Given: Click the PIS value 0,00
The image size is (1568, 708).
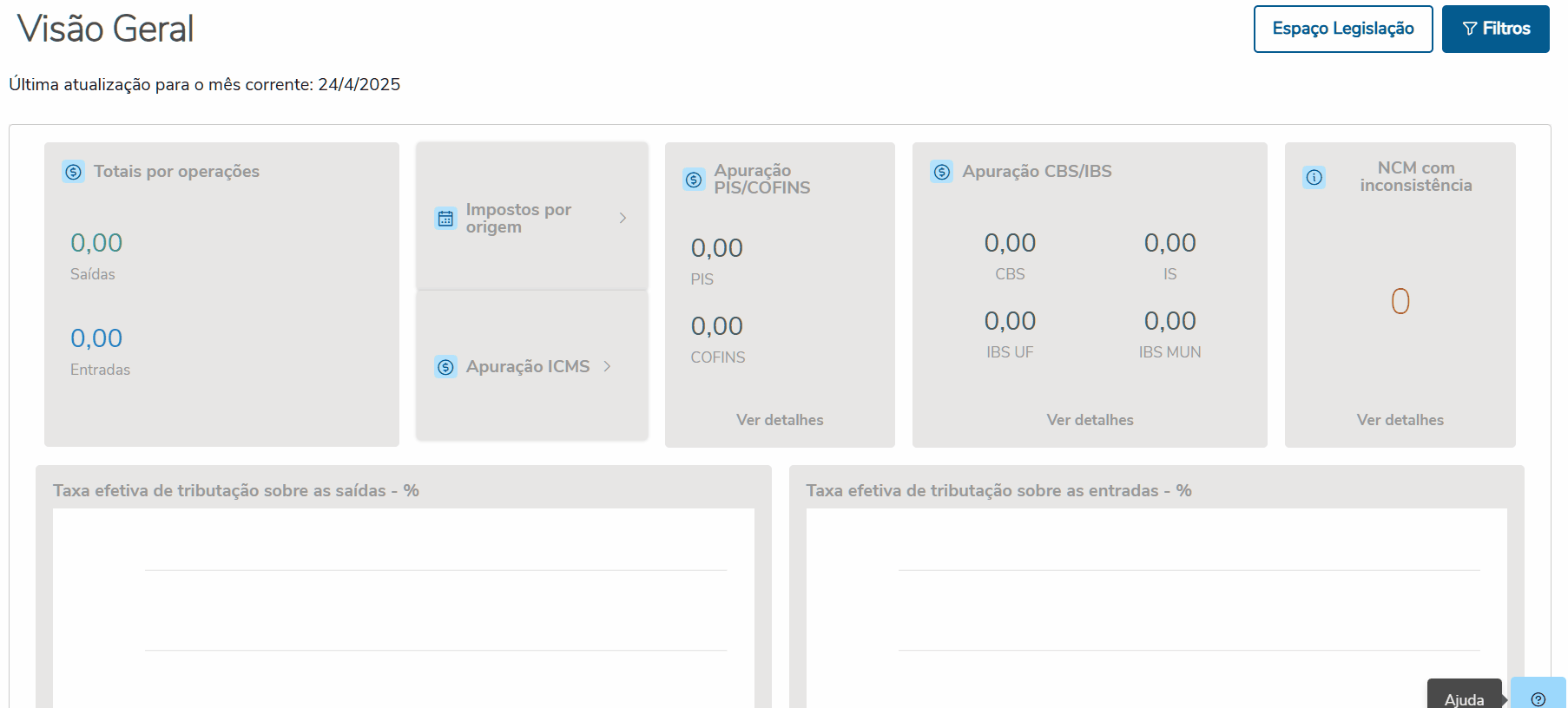Looking at the screenshot, I should (x=717, y=248).
